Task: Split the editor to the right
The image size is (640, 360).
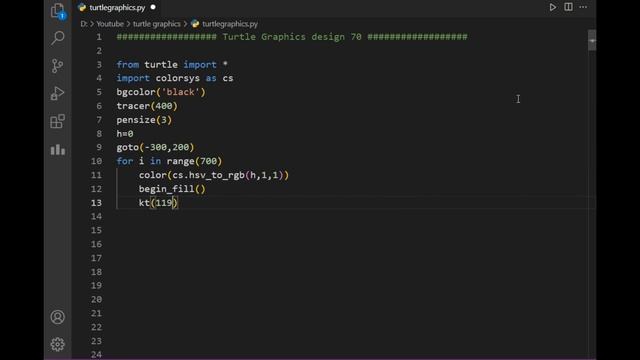Action: coord(568,7)
